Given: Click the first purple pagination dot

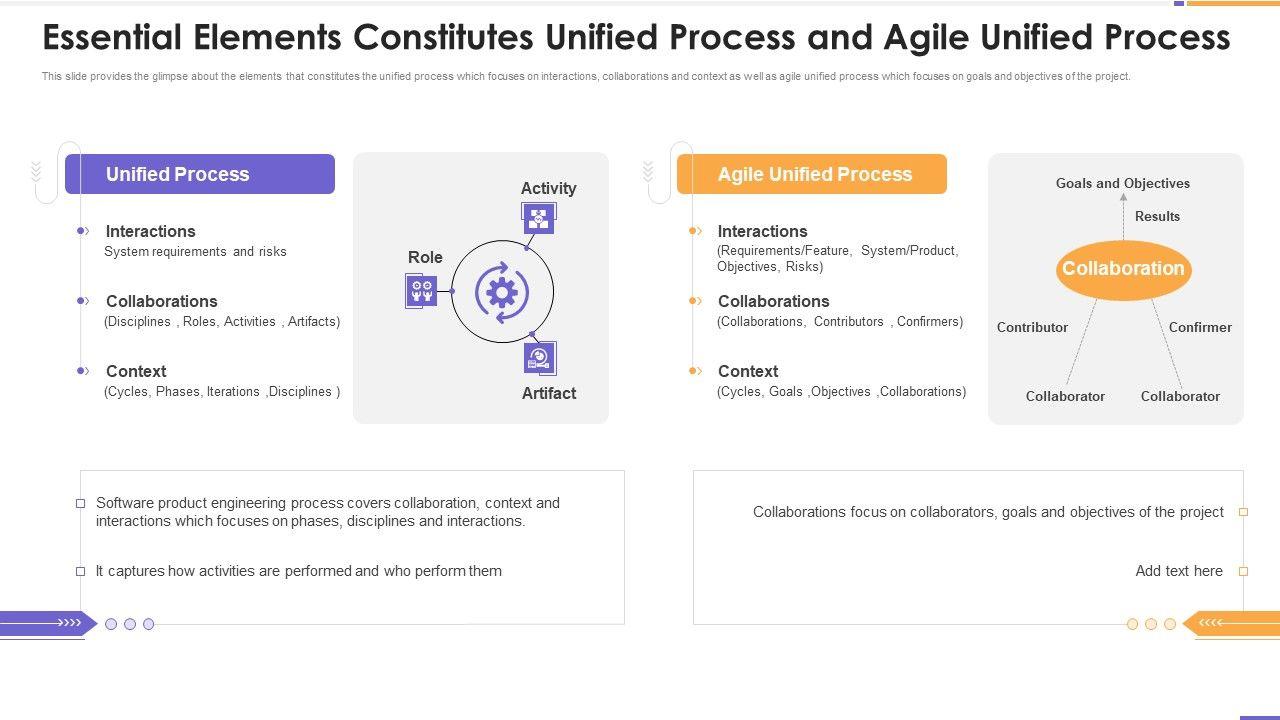Looking at the screenshot, I should (x=111, y=624).
